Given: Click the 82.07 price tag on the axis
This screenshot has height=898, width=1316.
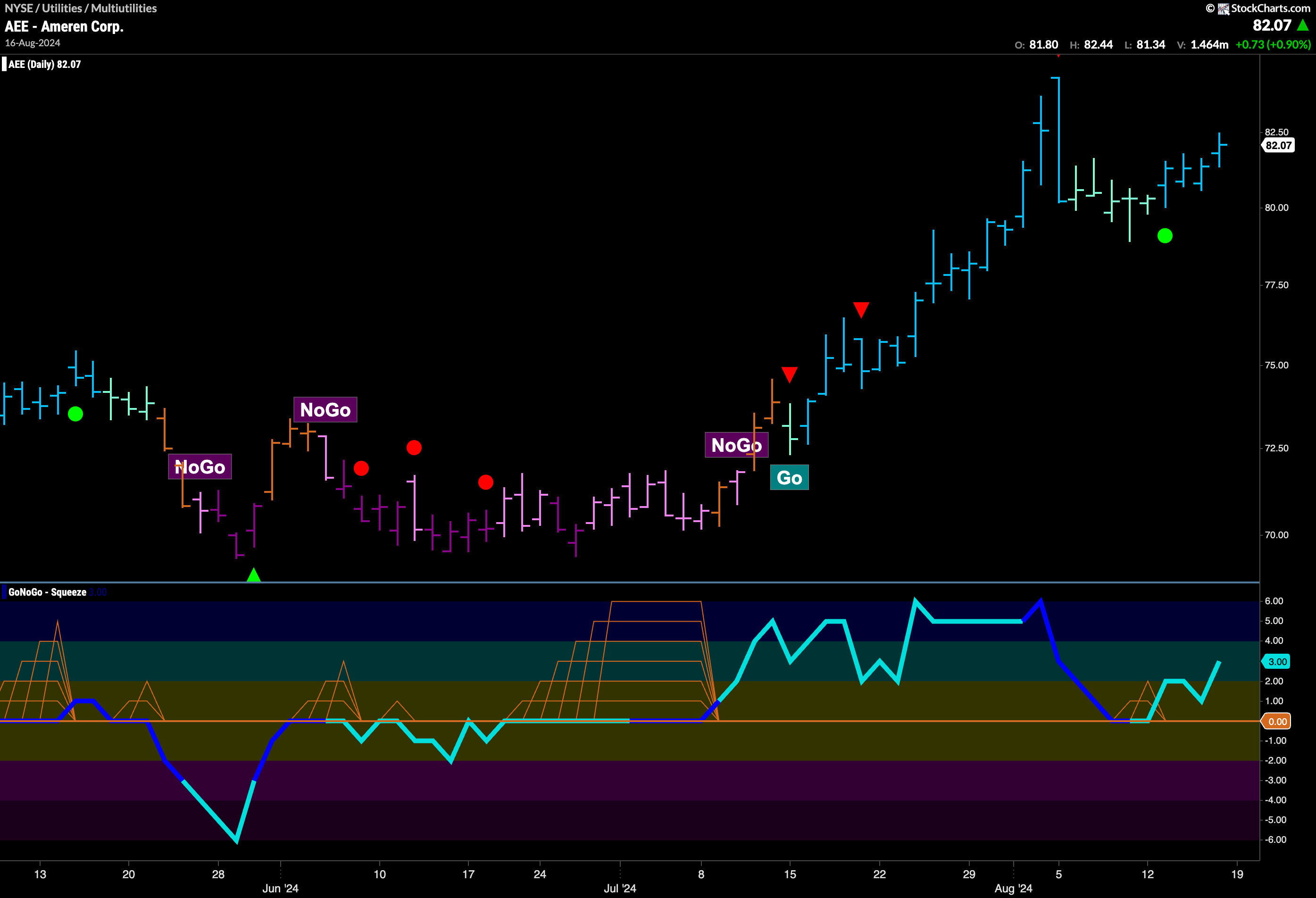Looking at the screenshot, I should (1279, 146).
